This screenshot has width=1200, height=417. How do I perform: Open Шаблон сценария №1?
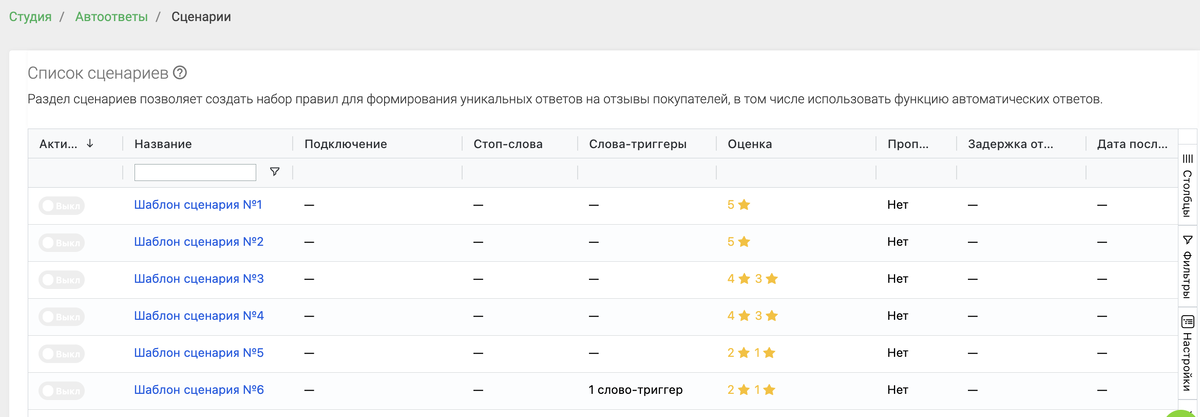point(198,205)
